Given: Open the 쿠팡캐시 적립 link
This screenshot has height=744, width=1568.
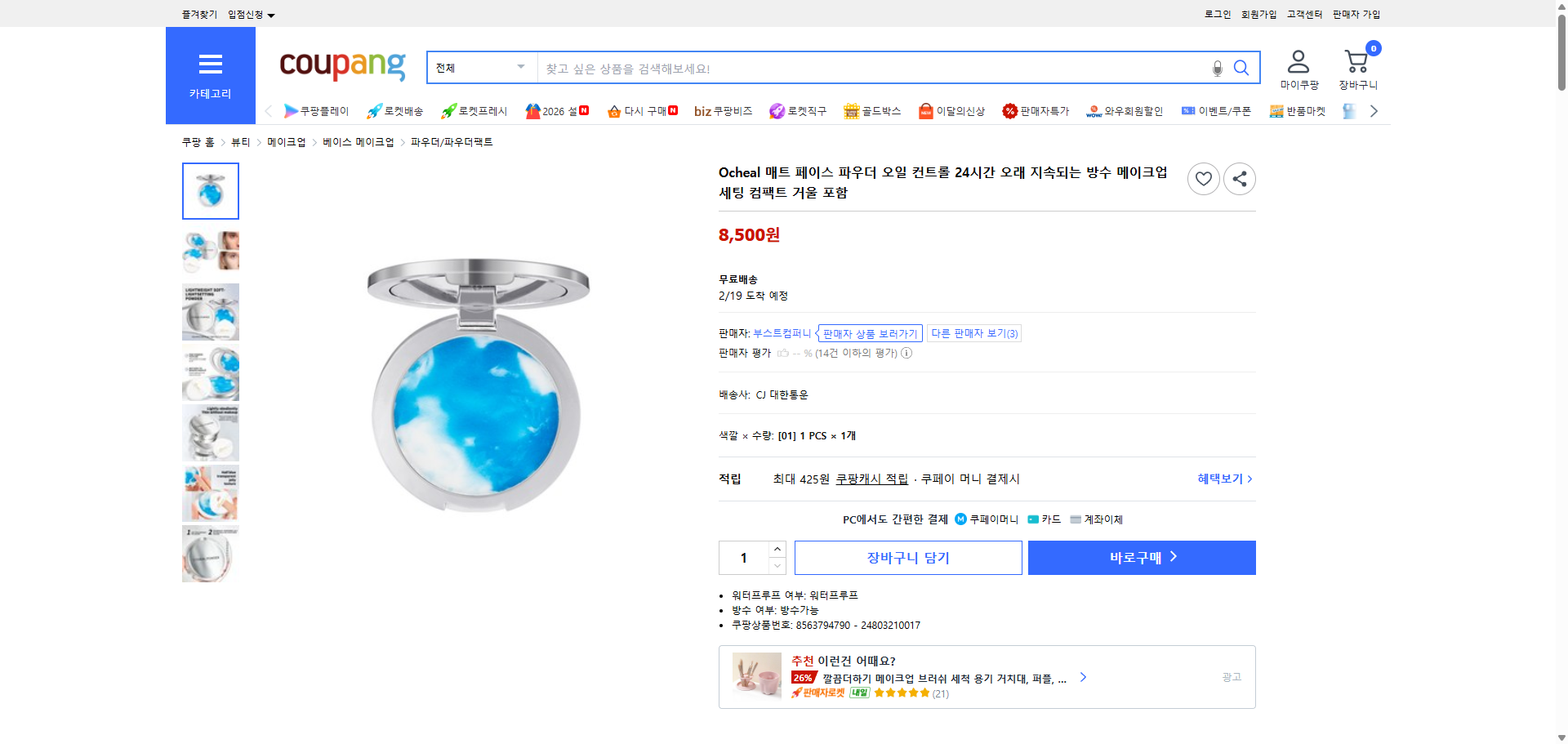Looking at the screenshot, I should pos(870,479).
